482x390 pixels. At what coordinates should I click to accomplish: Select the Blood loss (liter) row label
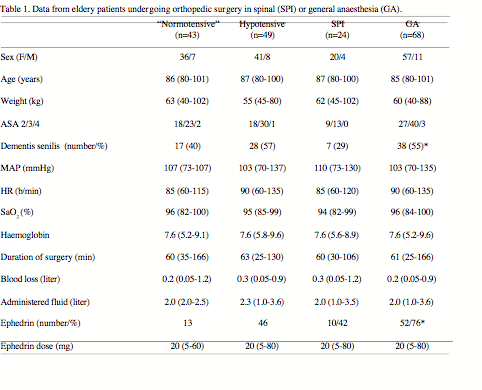[30, 279]
